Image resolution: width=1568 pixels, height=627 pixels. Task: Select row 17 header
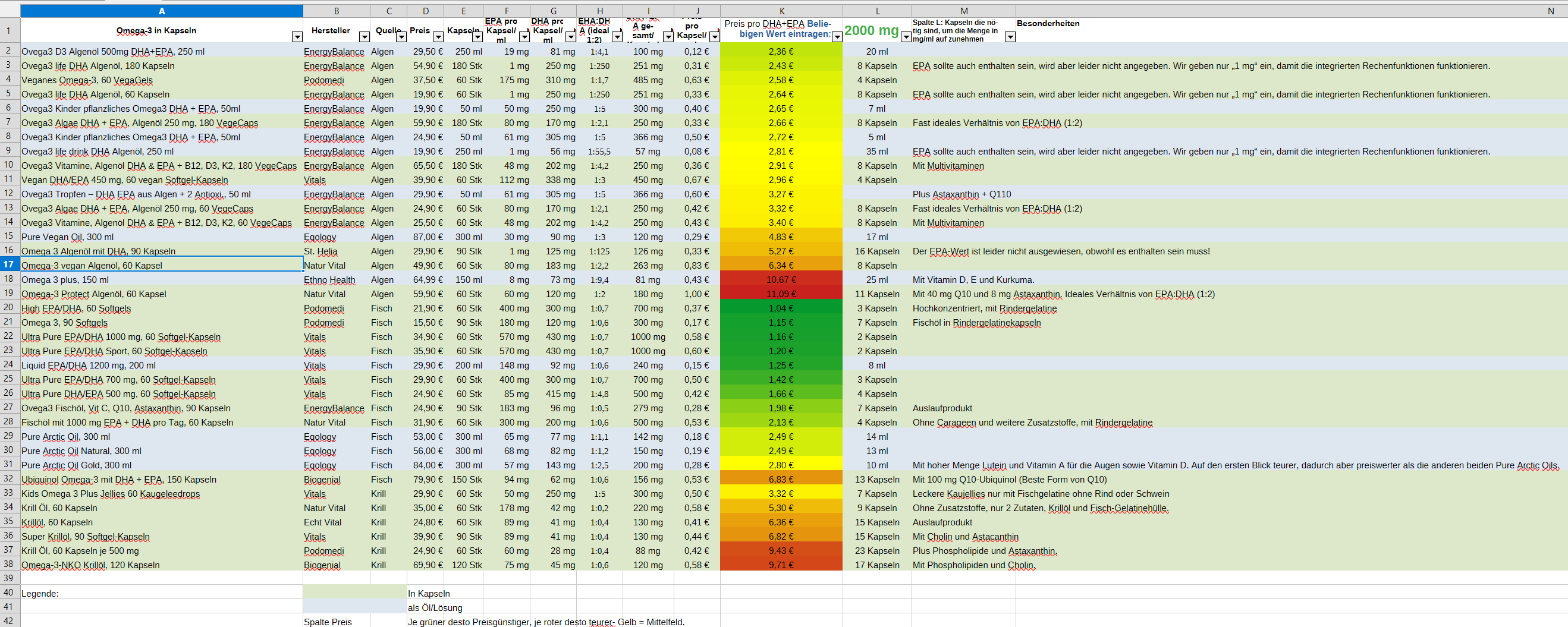9,264
